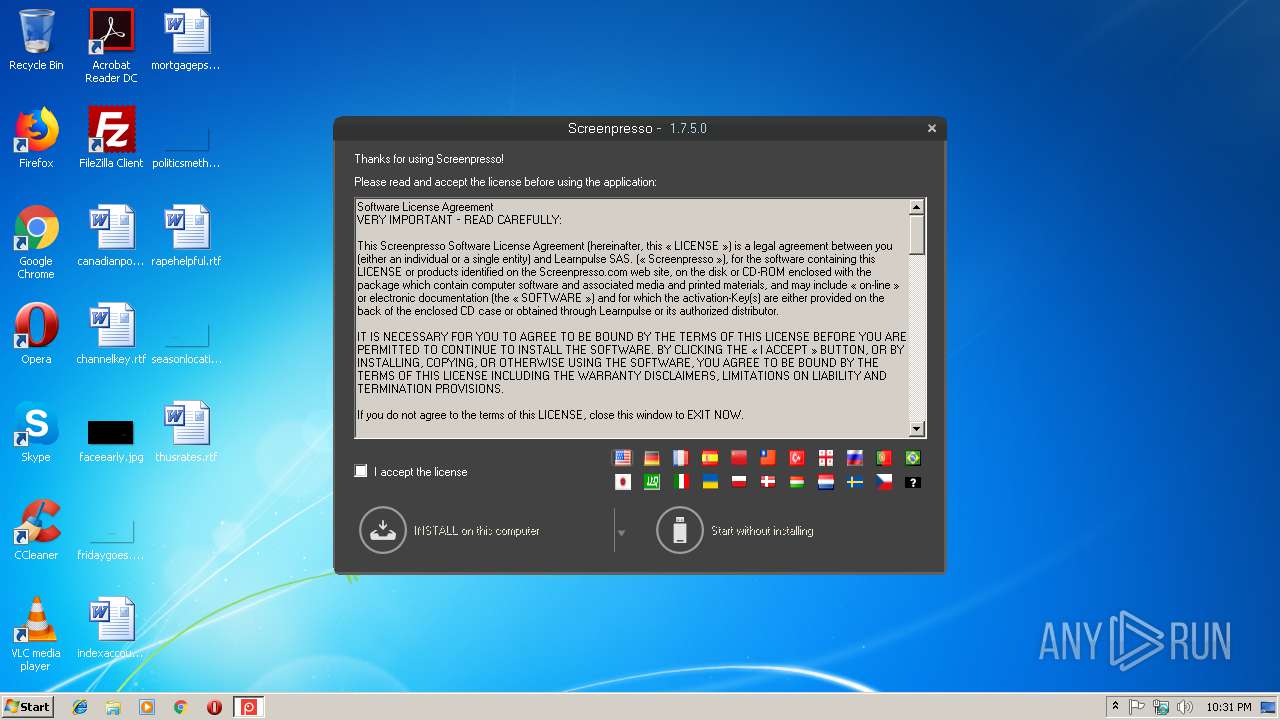Select the Brazilian flag language

(x=913, y=458)
